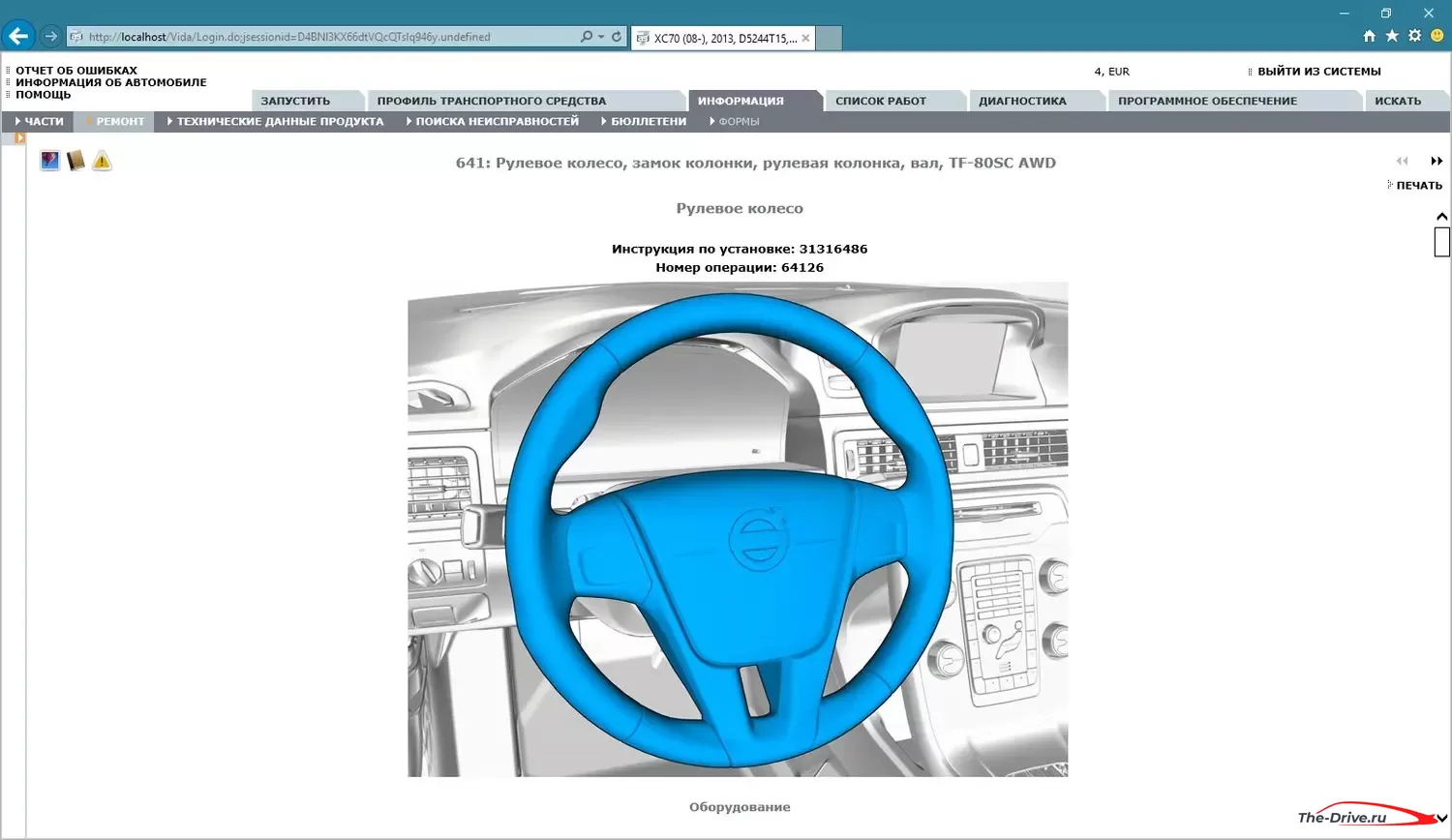This screenshot has height=840, width=1452.
Task: Go to next document with double-right arrows
Action: click(1437, 161)
